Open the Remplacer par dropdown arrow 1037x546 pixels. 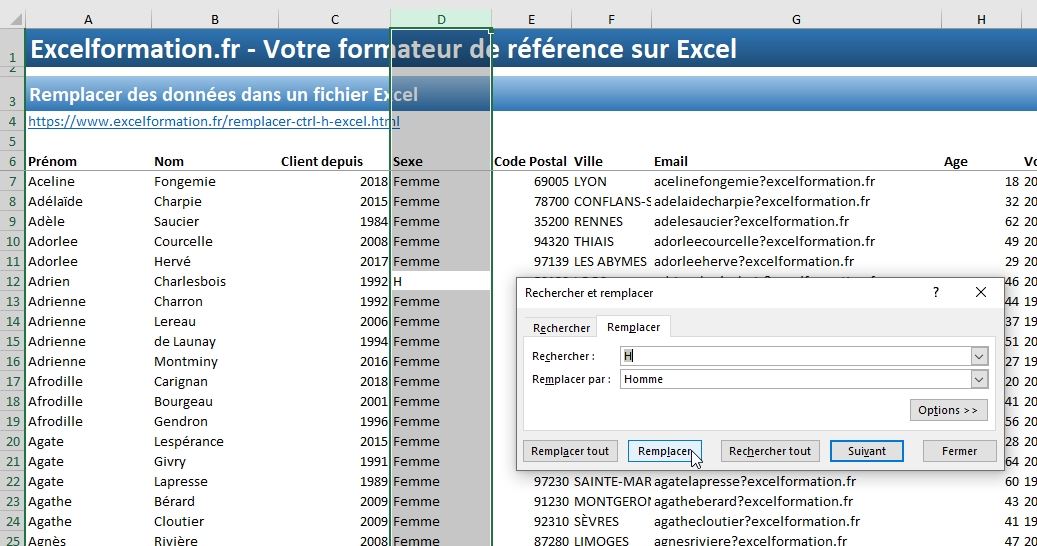(979, 379)
